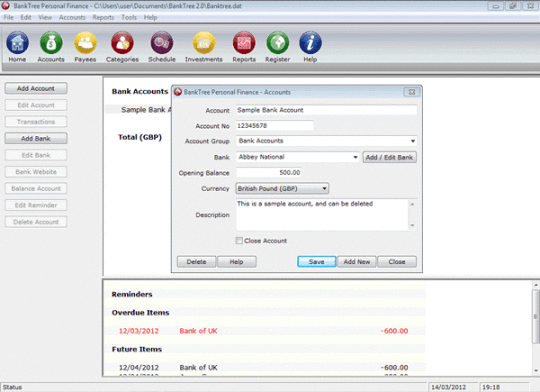The image size is (540, 392).
Task: Click the Total (GBP) label
Action: (140, 137)
